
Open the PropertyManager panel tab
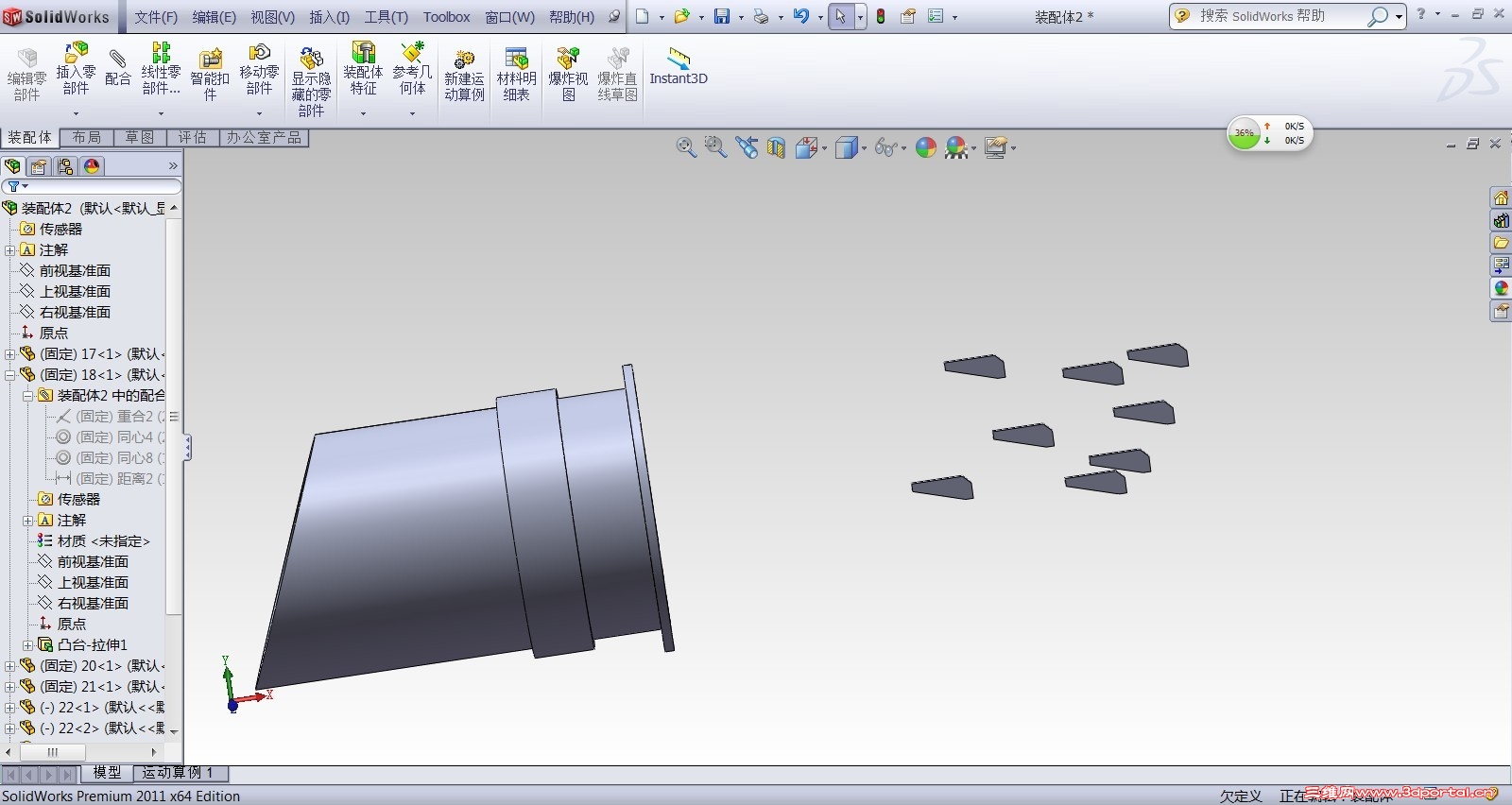point(39,166)
